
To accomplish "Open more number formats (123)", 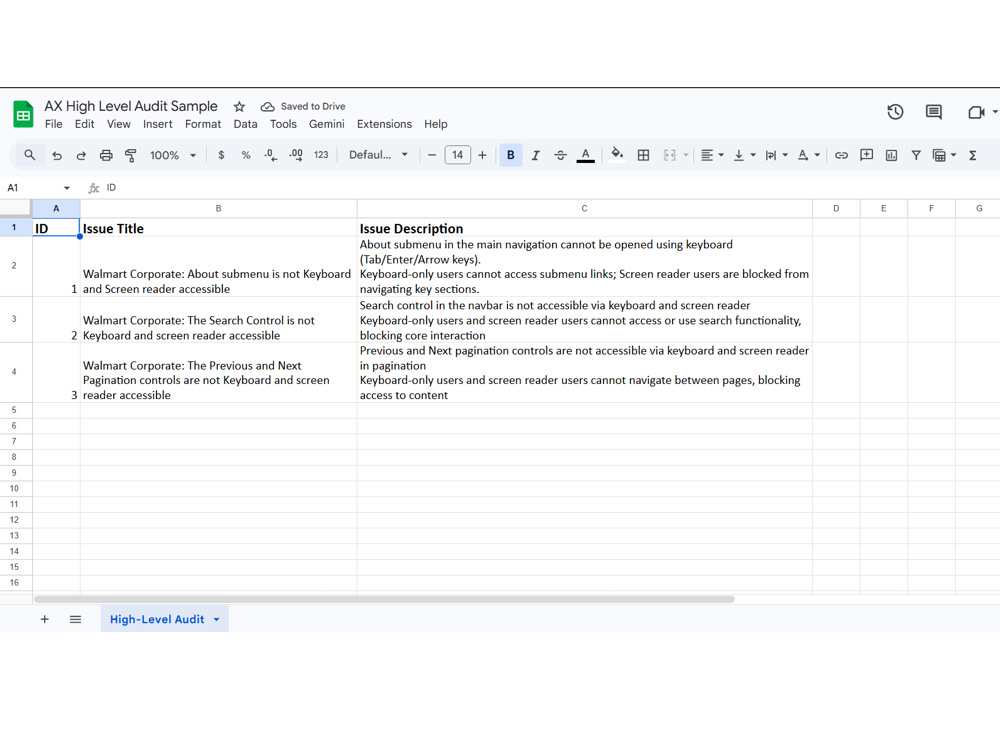I will (x=321, y=155).
